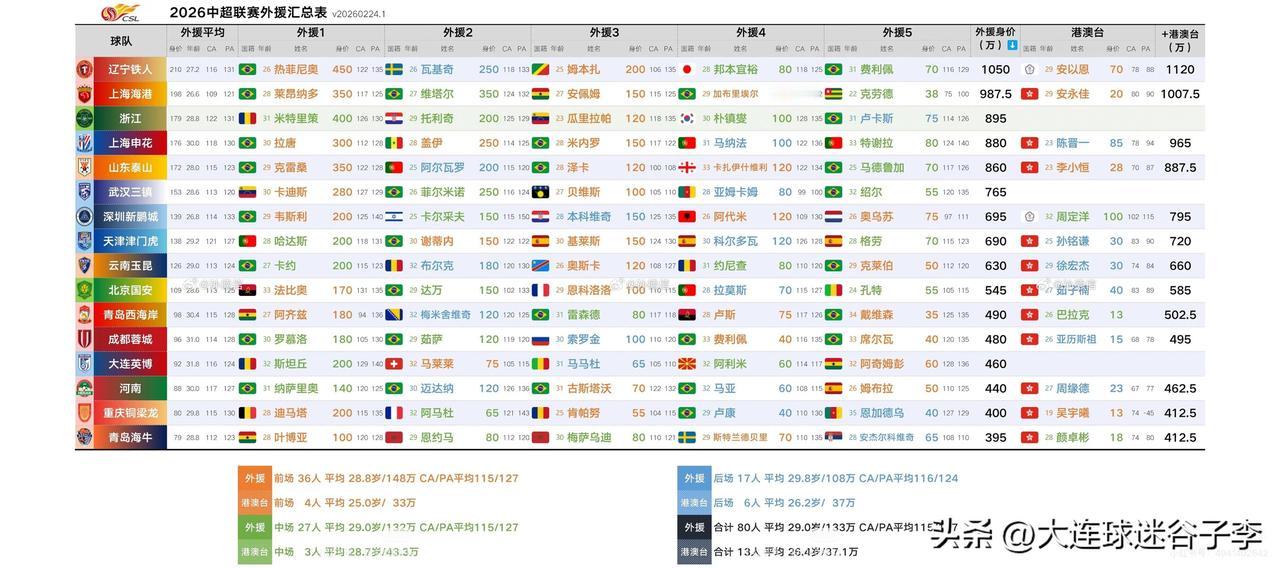The height and width of the screenshot is (568, 1280).
Task: Click the total value 1050 for 辽宁铁人
Action: click(995, 69)
